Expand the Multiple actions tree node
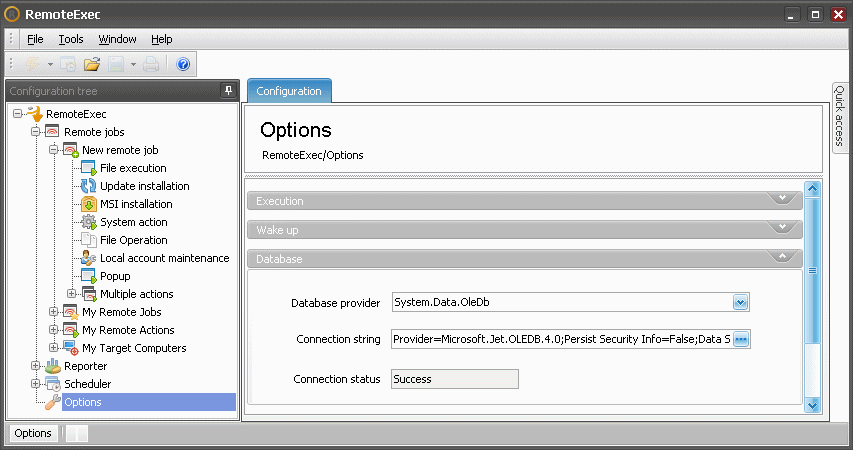The height and width of the screenshot is (450, 853). [71, 294]
